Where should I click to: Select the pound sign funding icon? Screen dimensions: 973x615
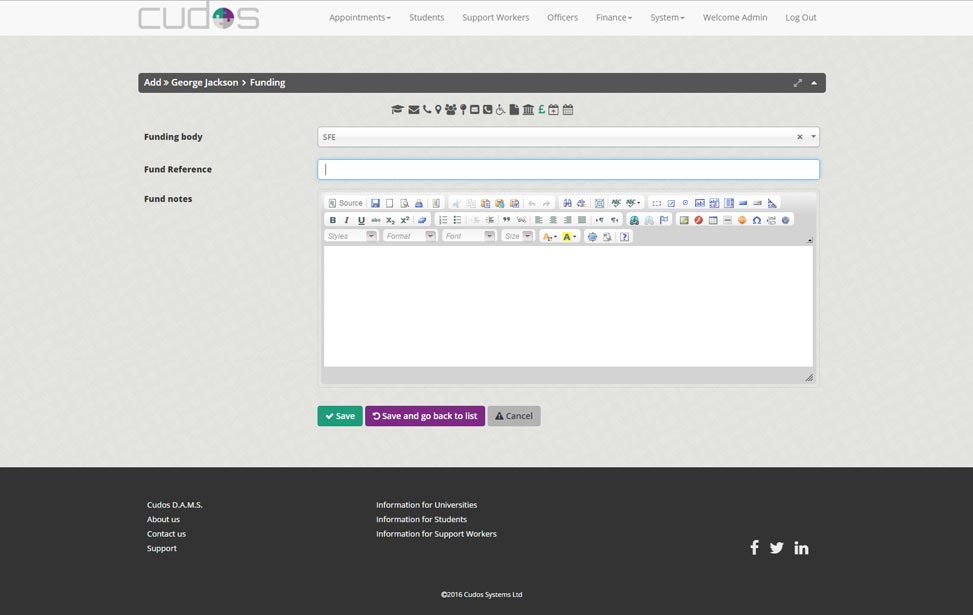[x=541, y=110]
